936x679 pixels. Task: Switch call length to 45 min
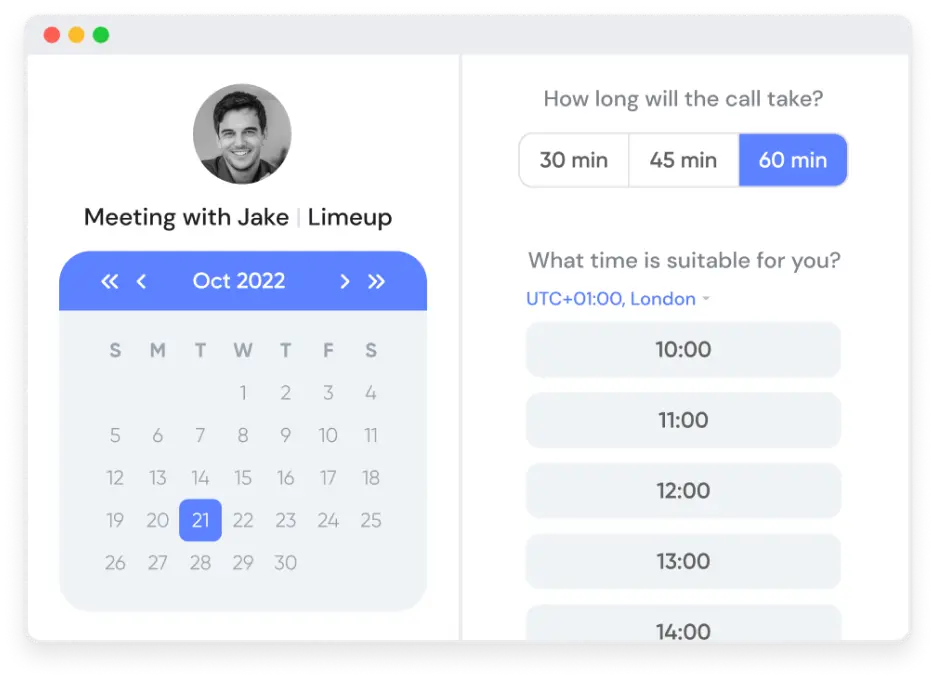coord(683,159)
